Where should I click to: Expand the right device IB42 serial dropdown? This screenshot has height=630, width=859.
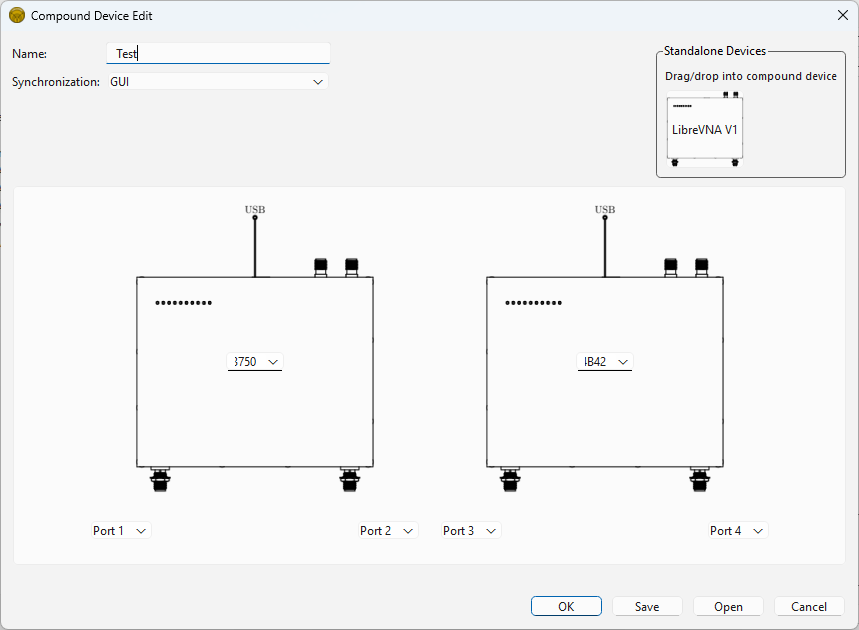point(606,362)
